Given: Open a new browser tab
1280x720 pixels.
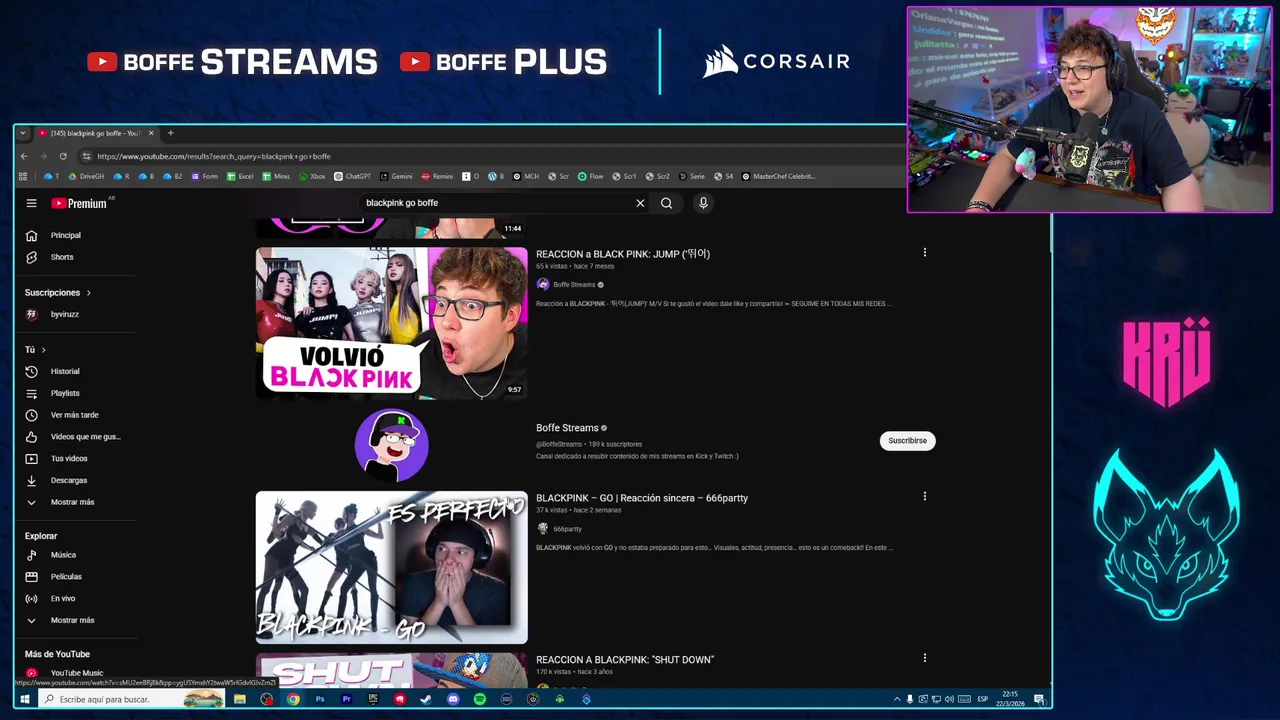Looking at the screenshot, I should pyautogui.click(x=170, y=133).
